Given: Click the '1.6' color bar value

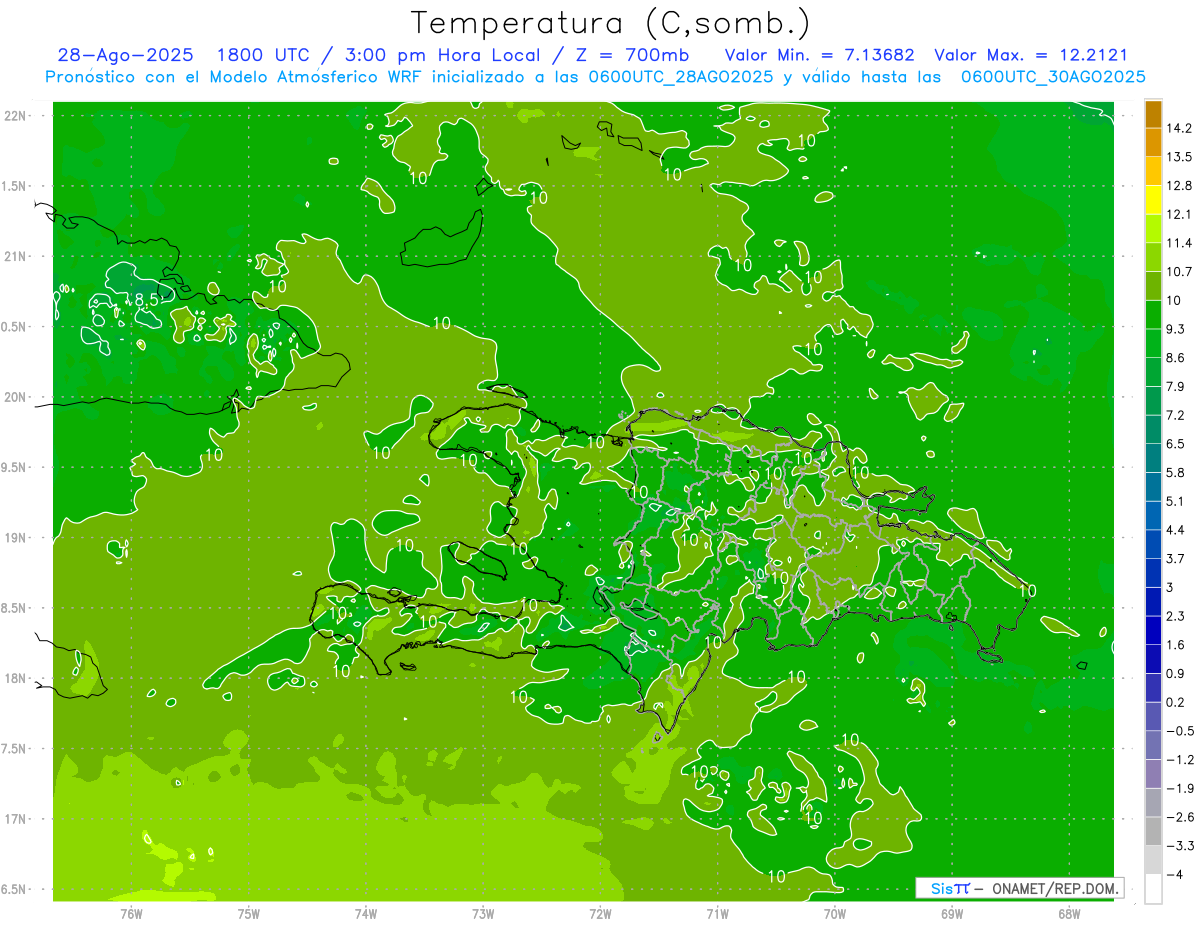Looking at the screenshot, I should pos(1177,645).
